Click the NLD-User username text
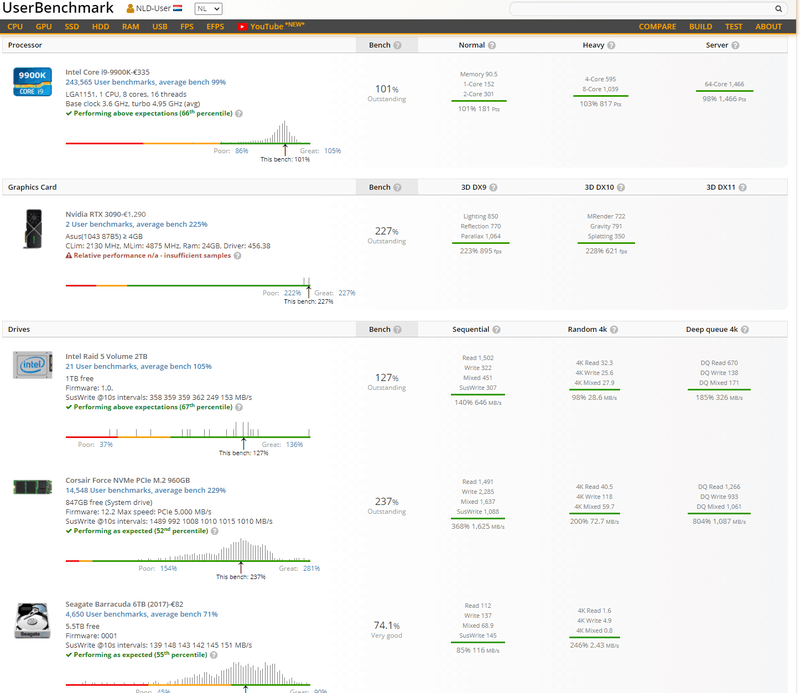The width and height of the screenshot is (800, 693). click(x=153, y=9)
